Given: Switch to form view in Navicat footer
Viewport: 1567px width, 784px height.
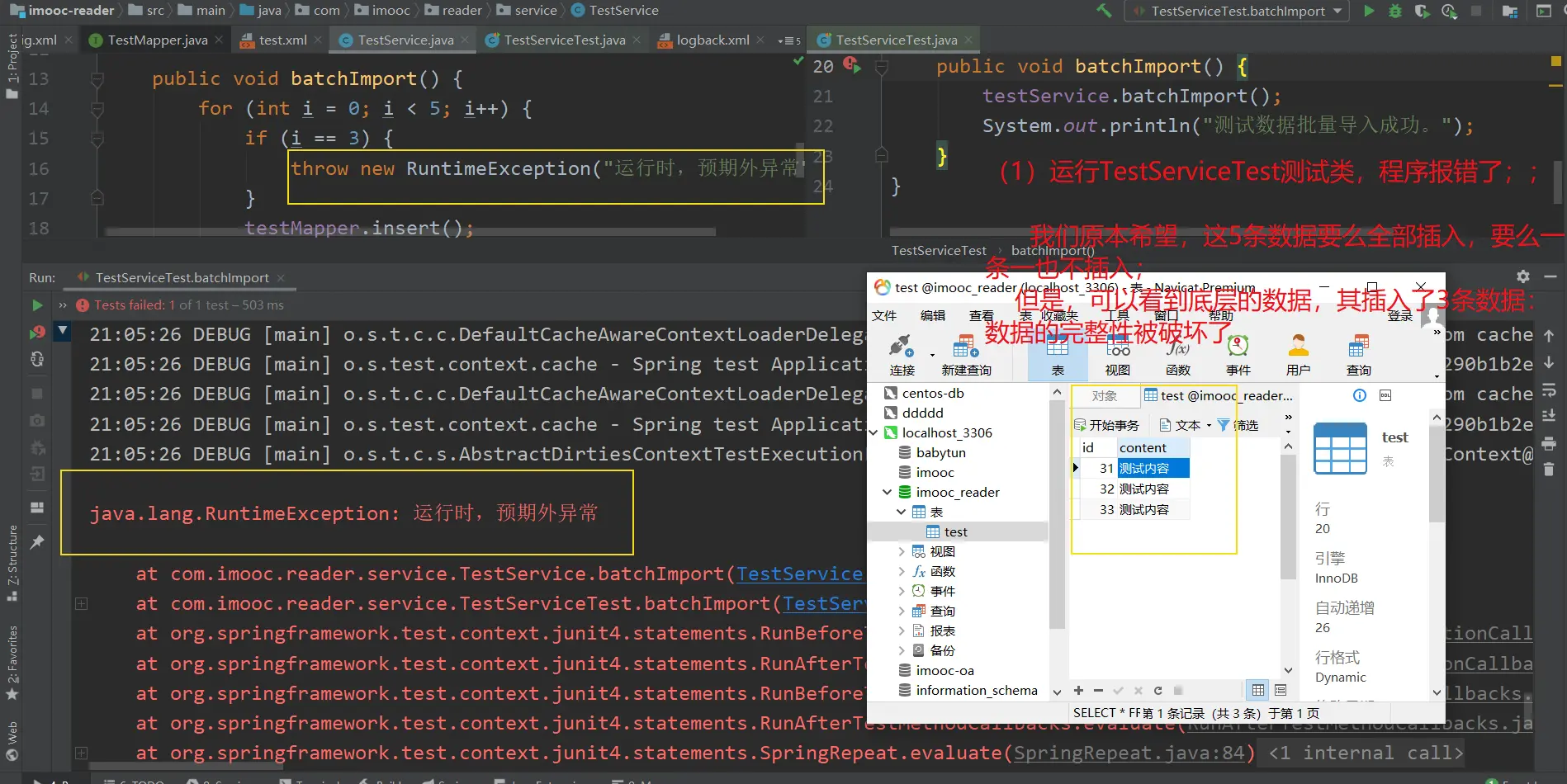Looking at the screenshot, I should click(1281, 690).
